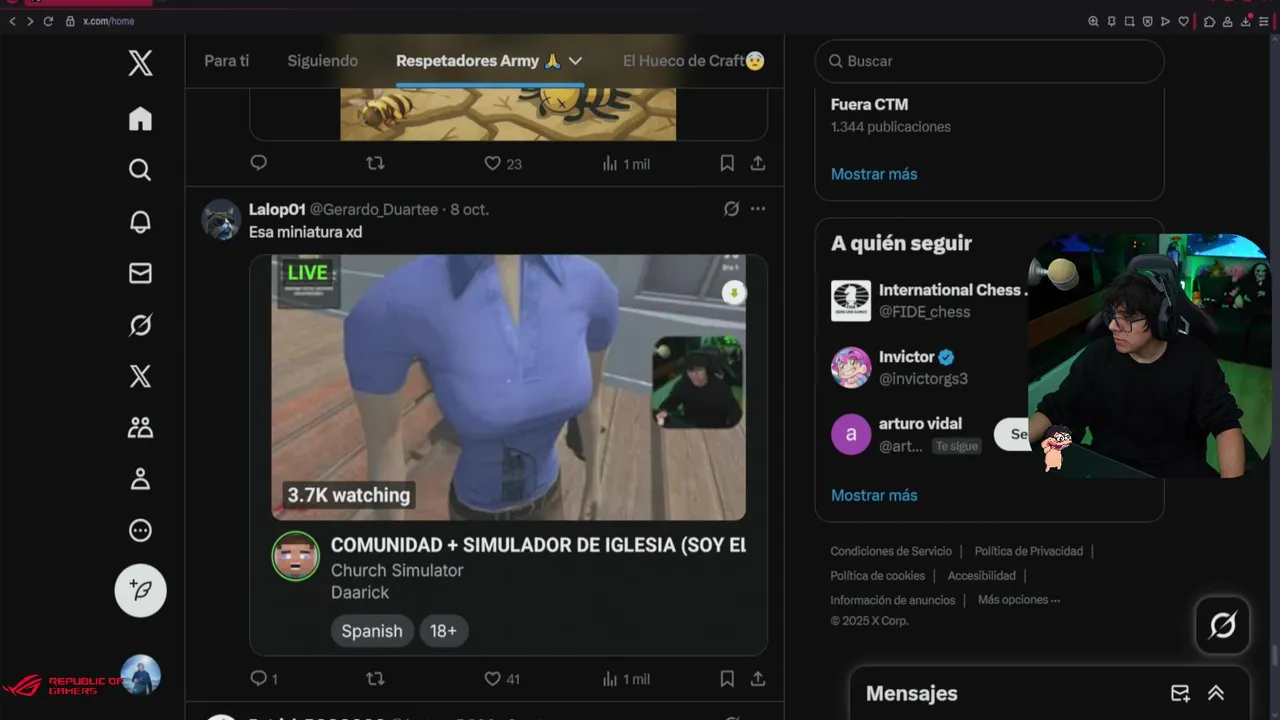Bookmark the Lalop01 post
This screenshot has height=720, width=1280.
[727, 678]
